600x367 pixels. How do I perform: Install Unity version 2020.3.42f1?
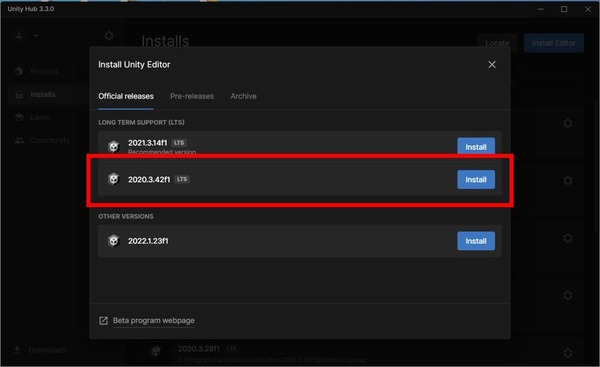point(476,179)
